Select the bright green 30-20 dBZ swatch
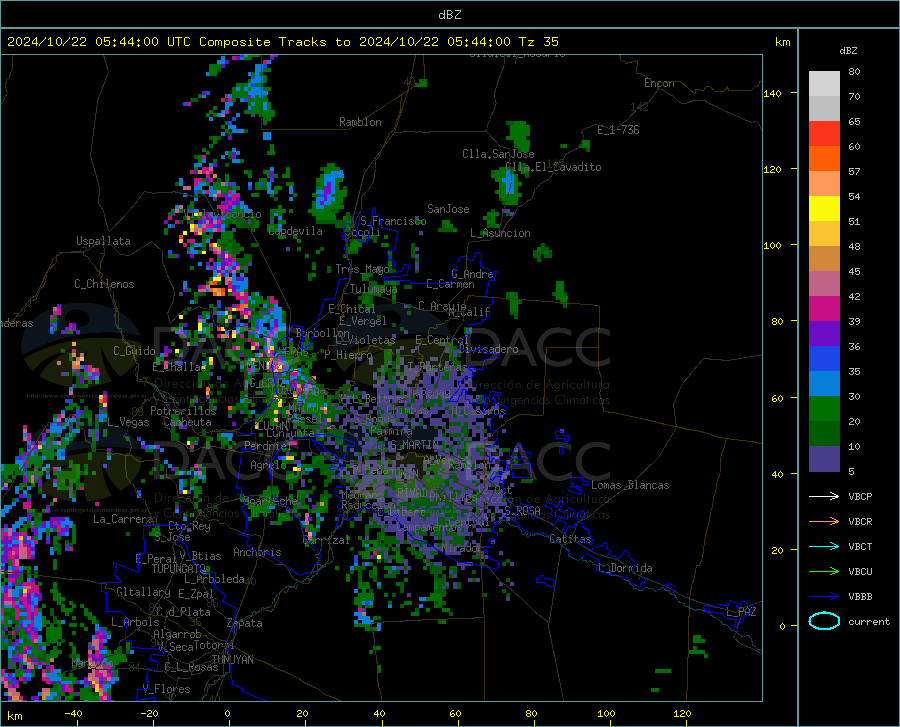900x727 pixels. [824, 409]
